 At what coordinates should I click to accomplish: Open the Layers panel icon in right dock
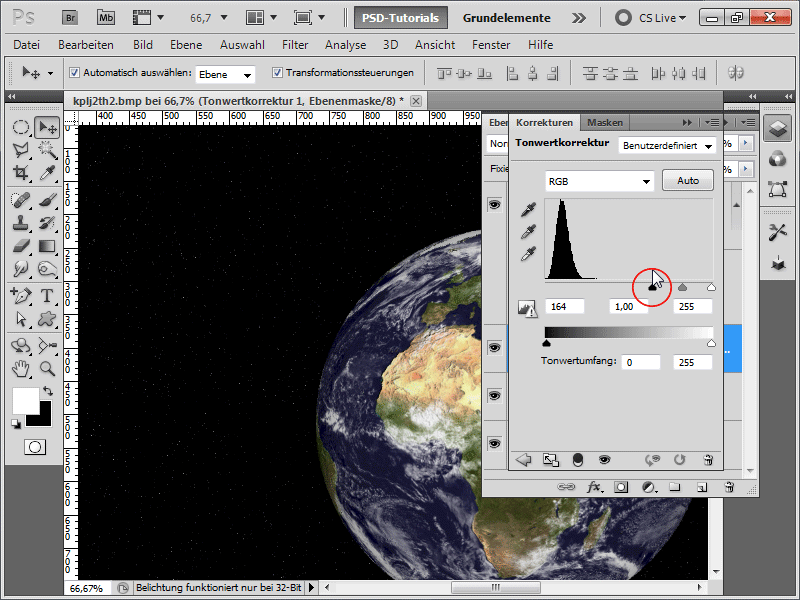[x=777, y=129]
